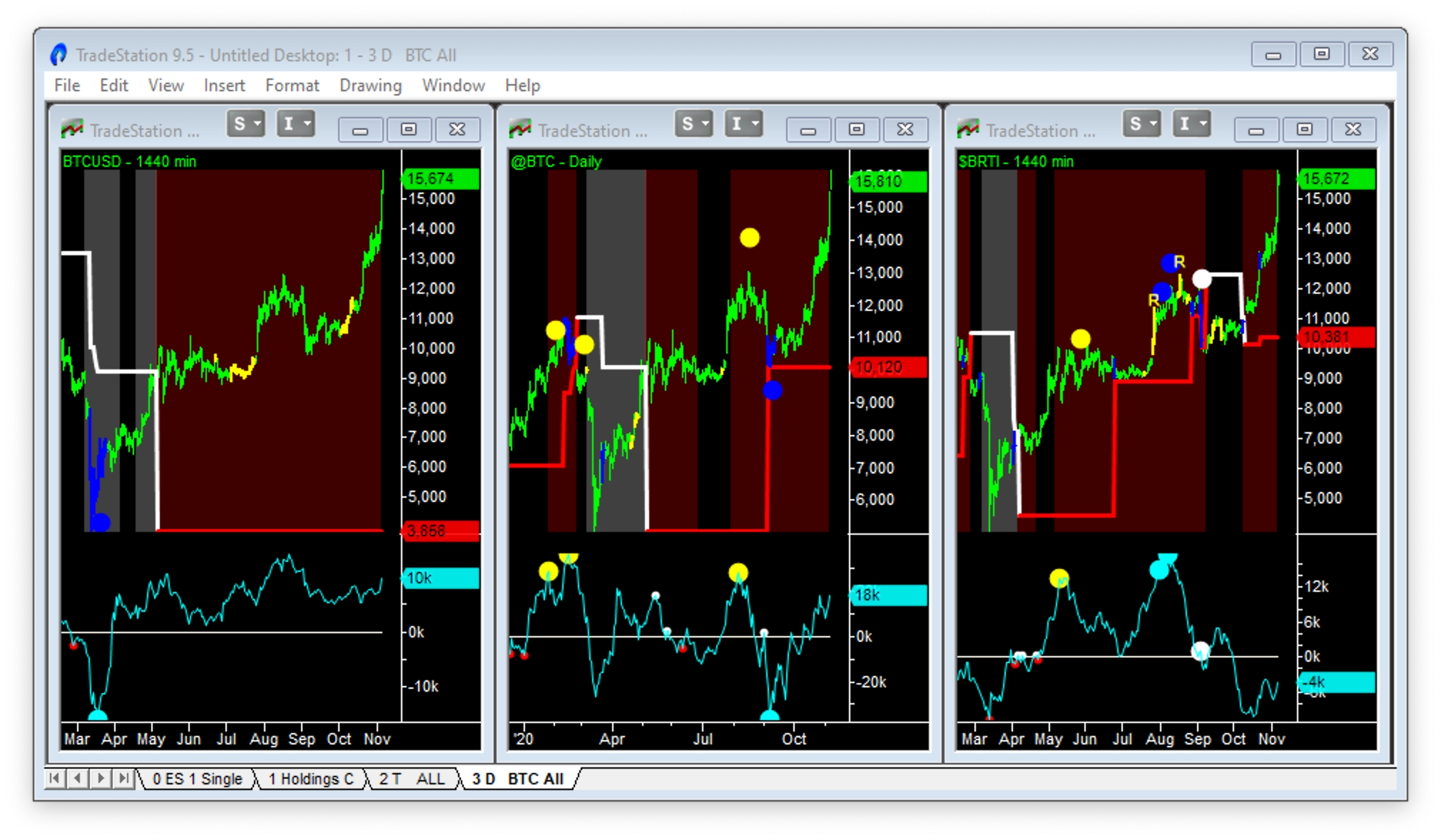Jump to last workspace tab arrow
1441x840 pixels.
tap(123, 779)
